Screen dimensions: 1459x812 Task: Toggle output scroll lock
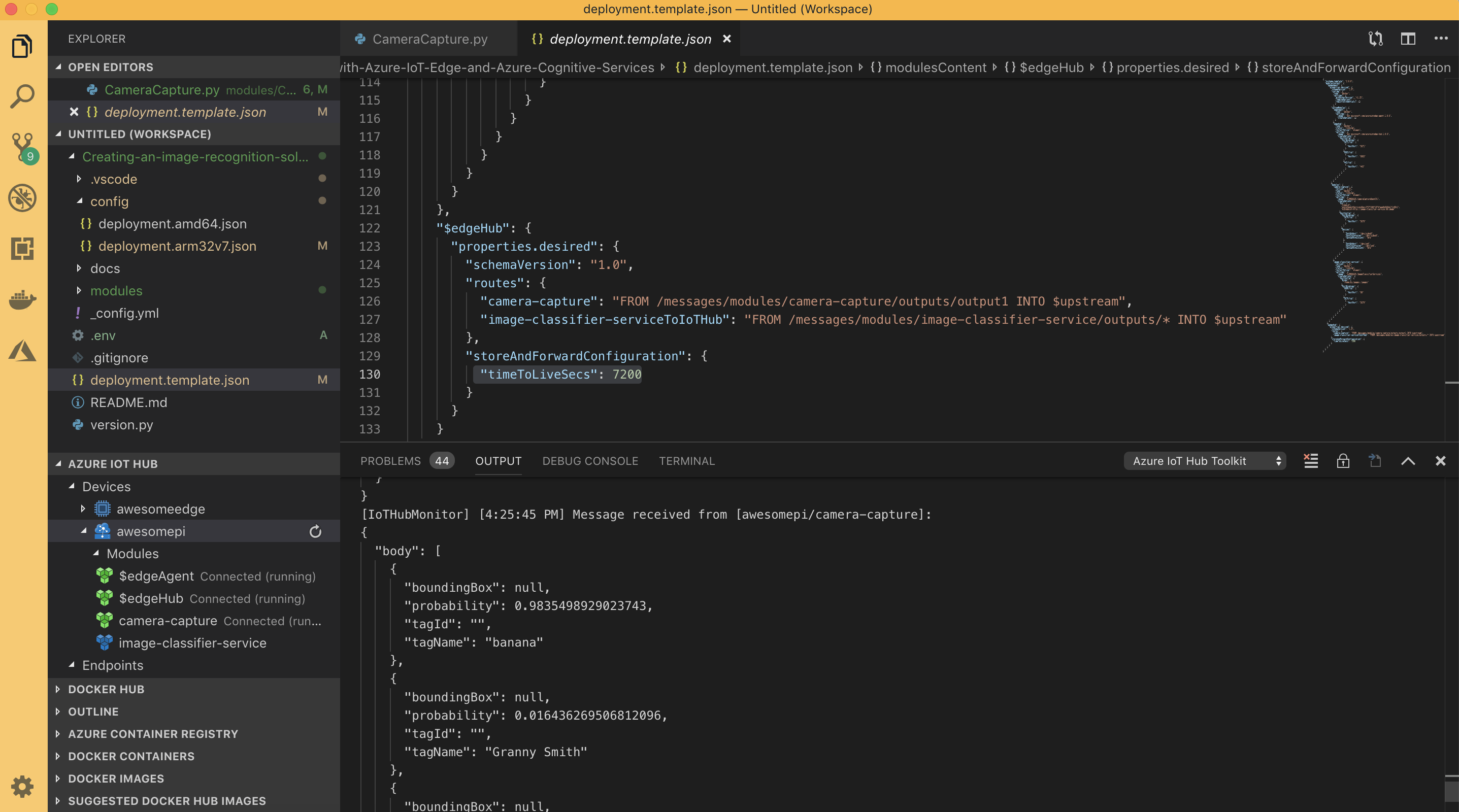point(1342,460)
